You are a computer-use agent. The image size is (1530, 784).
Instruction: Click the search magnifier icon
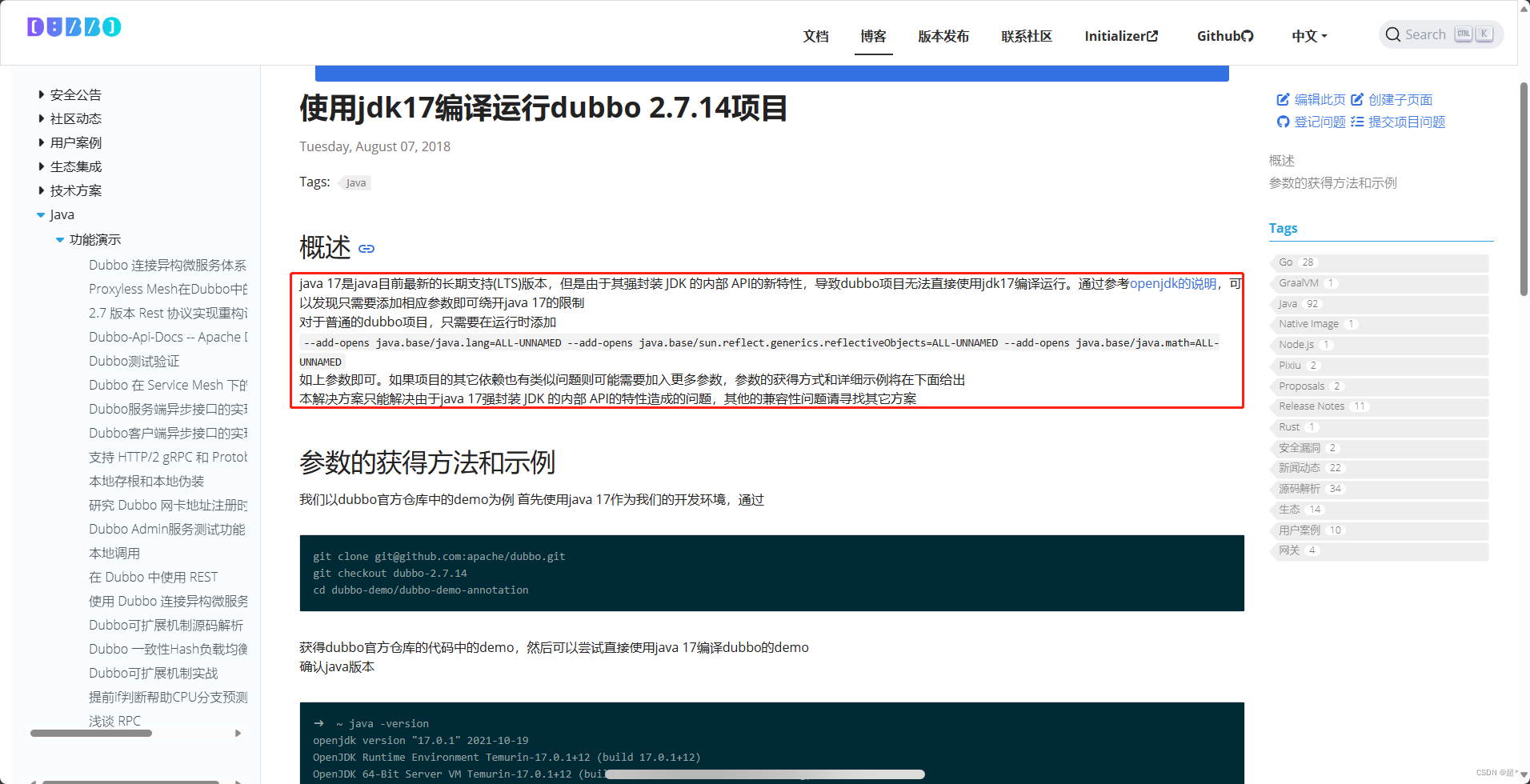(x=1394, y=34)
